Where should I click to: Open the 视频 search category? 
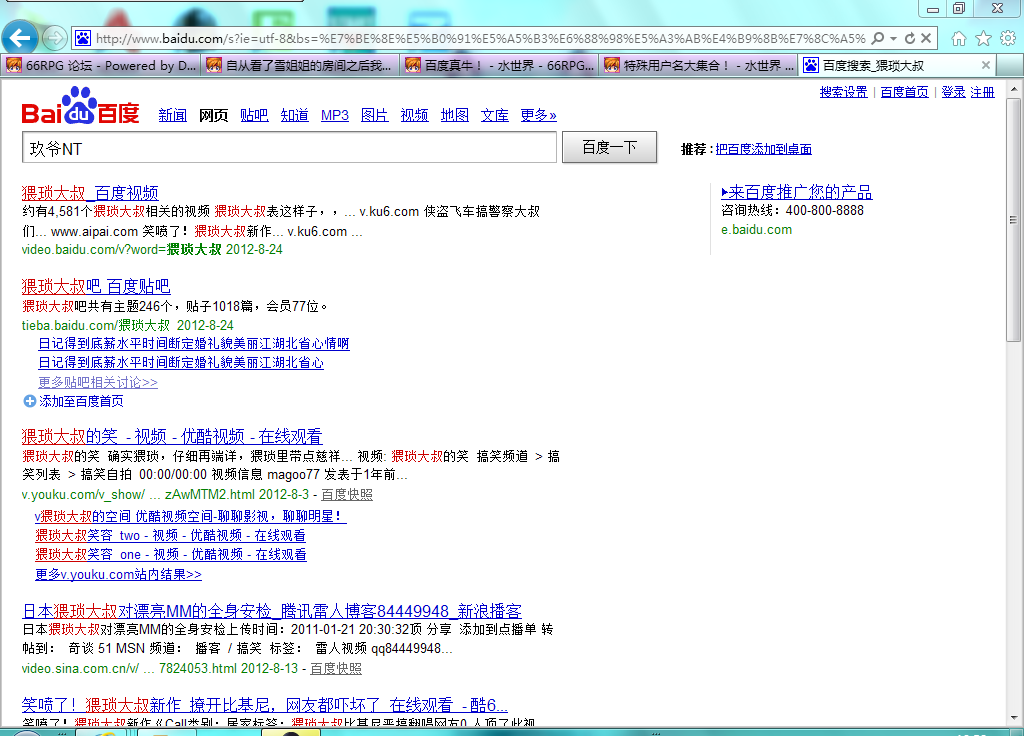pyautogui.click(x=414, y=116)
